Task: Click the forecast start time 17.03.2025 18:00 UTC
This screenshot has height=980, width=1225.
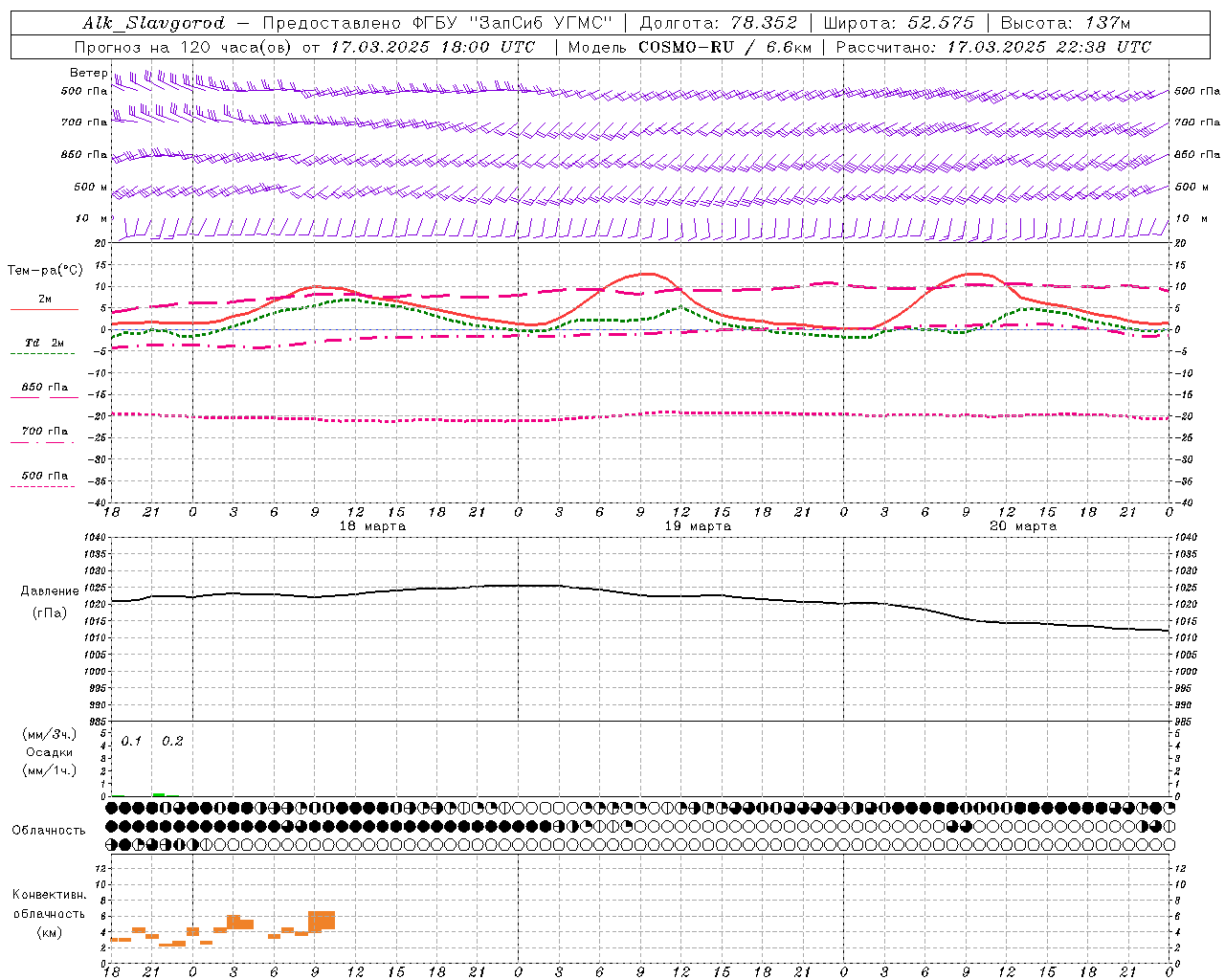Action: [x=434, y=47]
